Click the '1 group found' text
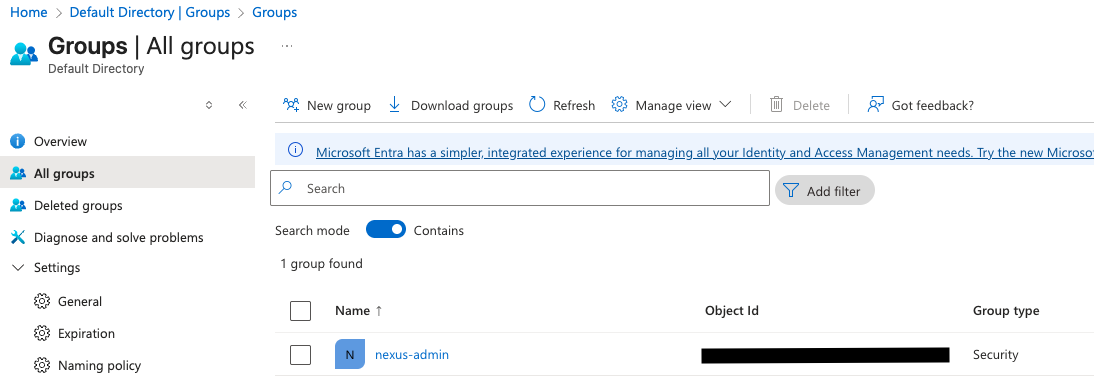 (322, 263)
